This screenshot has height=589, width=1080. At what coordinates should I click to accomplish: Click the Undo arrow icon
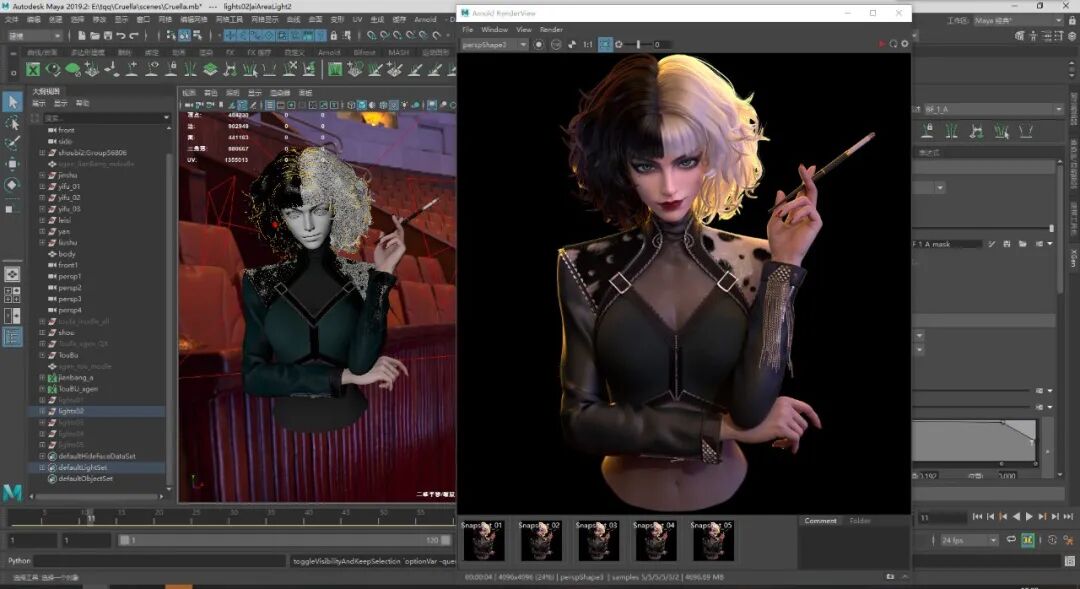tap(121, 35)
